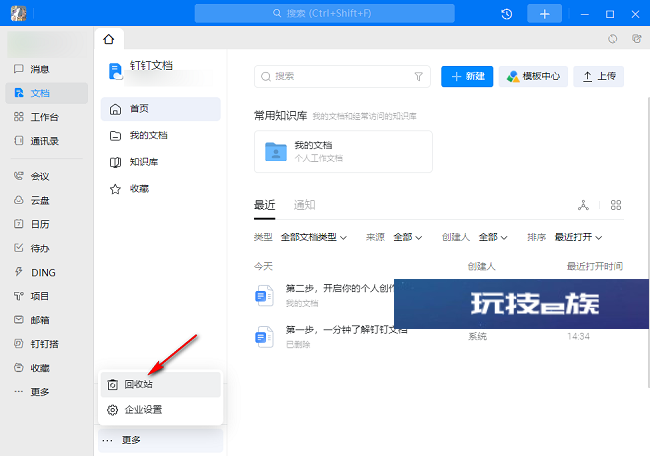Click the document 搜索 input field
The width and height of the screenshot is (650, 456).
(342, 77)
